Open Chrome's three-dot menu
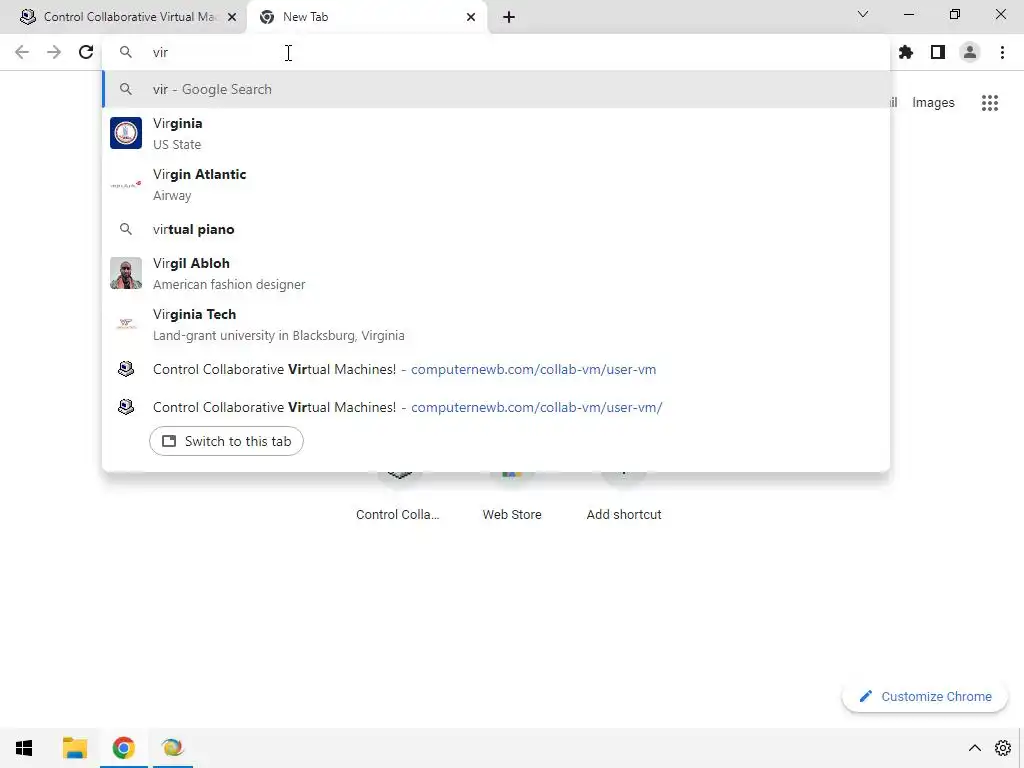Viewport: 1024px width, 768px height. [1002, 52]
